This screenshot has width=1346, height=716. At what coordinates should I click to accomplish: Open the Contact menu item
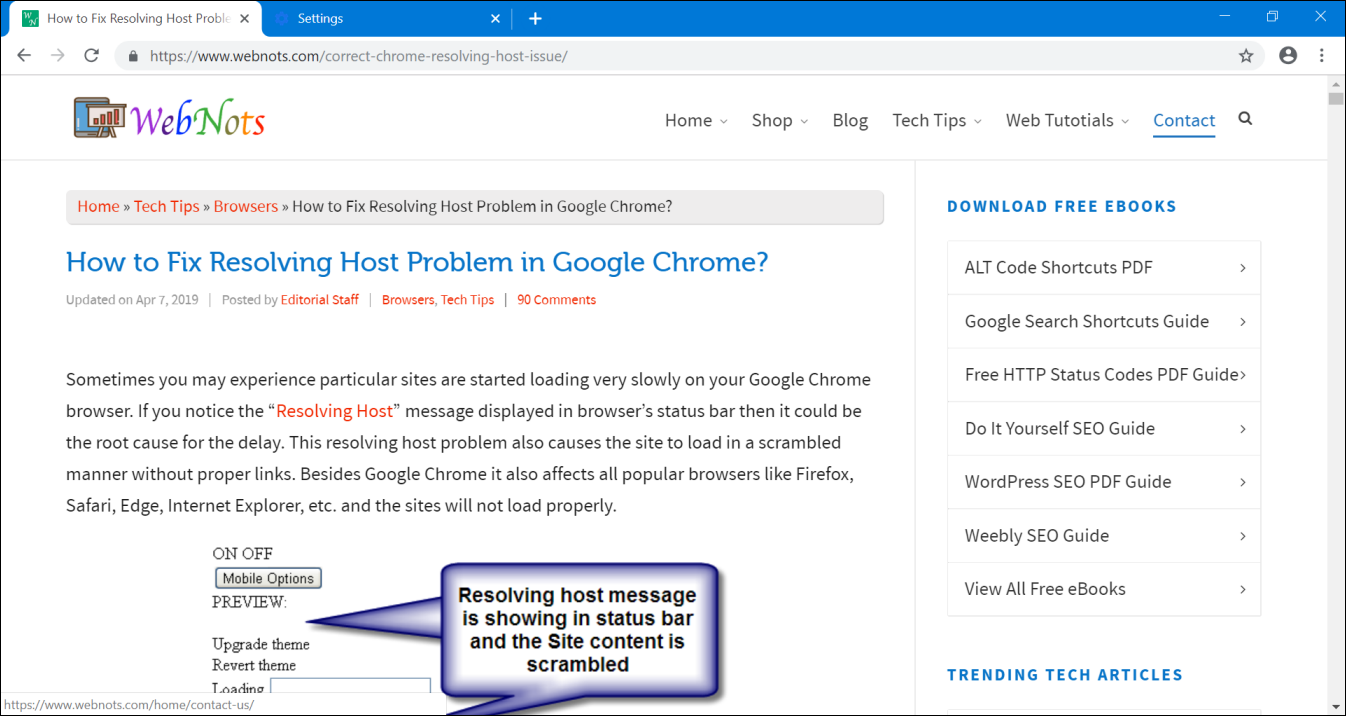(x=1184, y=120)
